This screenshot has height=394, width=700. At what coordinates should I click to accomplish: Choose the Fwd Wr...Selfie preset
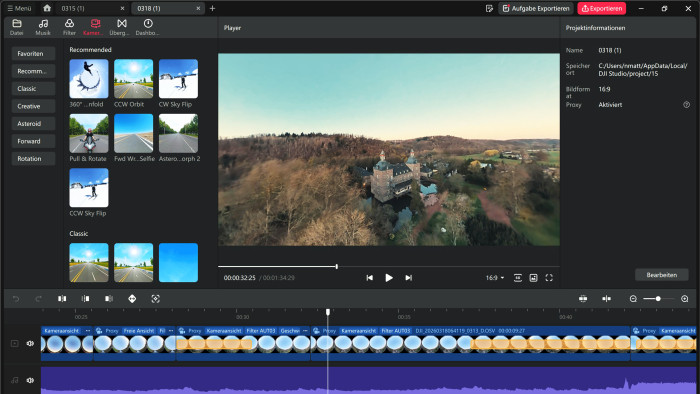(x=133, y=133)
